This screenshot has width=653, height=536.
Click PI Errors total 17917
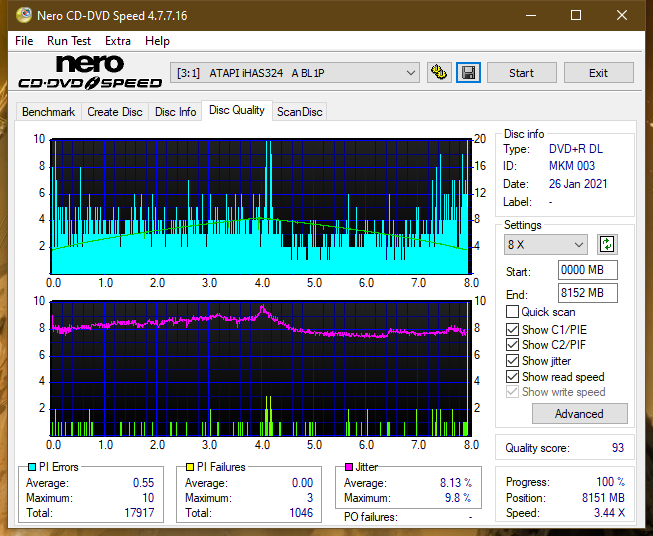point(139,513)
